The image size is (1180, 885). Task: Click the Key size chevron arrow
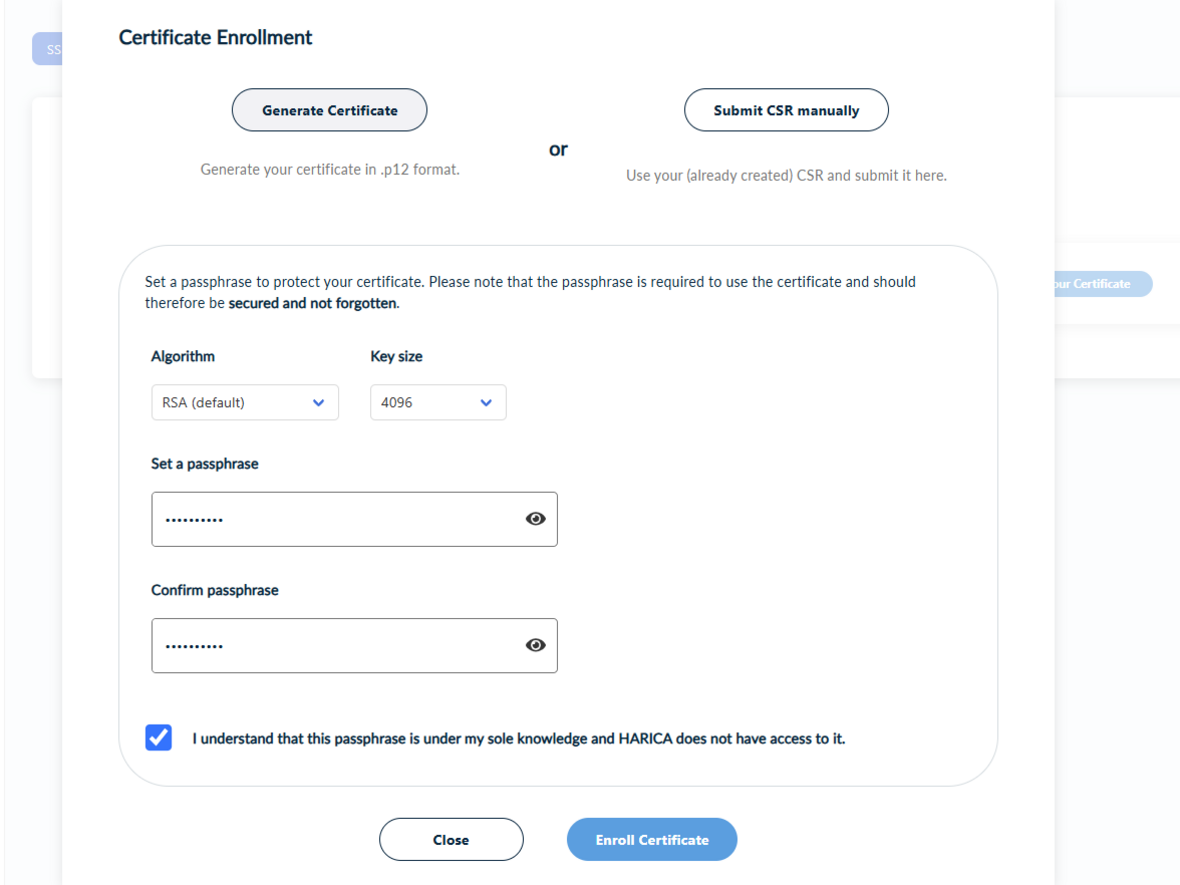(x=486, y=403)
